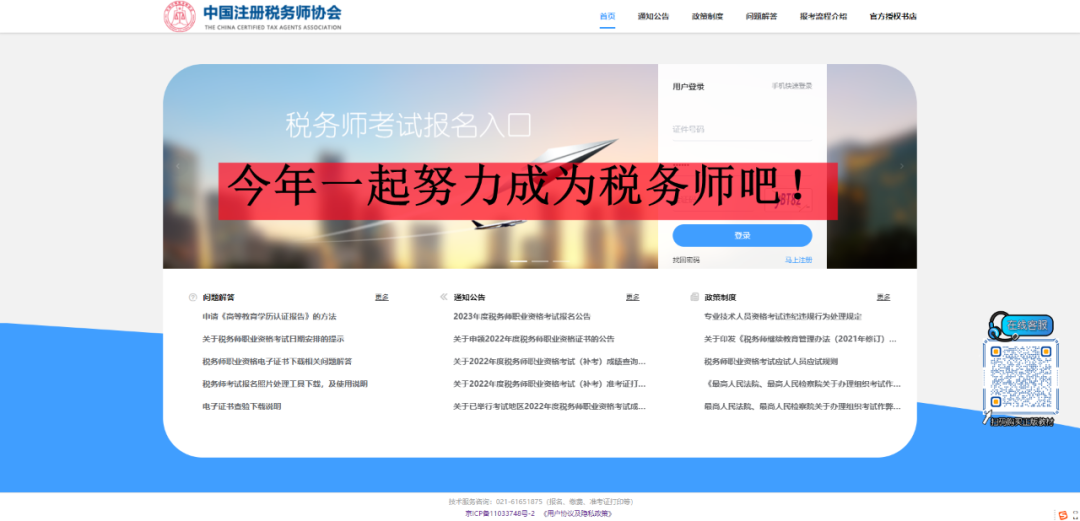Focus the 证件号码 input field

tap(742, 129)
